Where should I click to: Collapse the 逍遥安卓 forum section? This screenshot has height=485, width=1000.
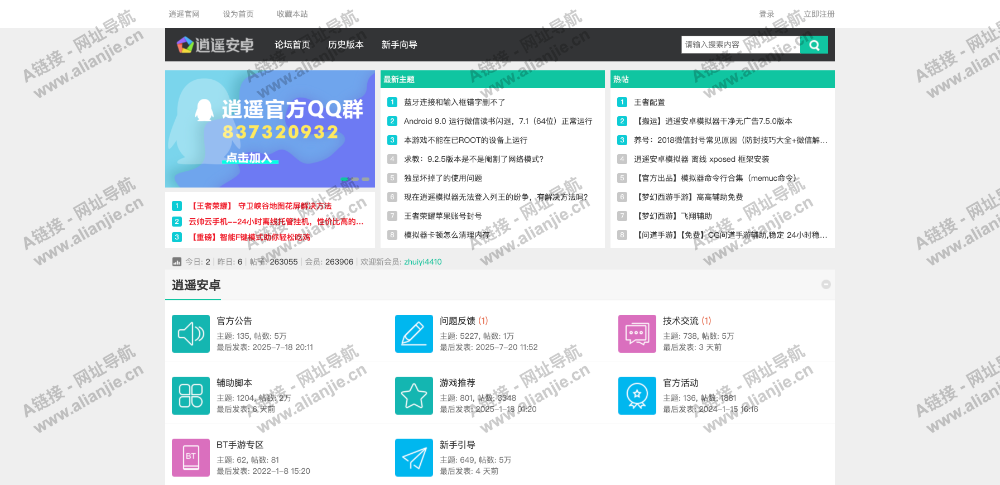[826, 285]
